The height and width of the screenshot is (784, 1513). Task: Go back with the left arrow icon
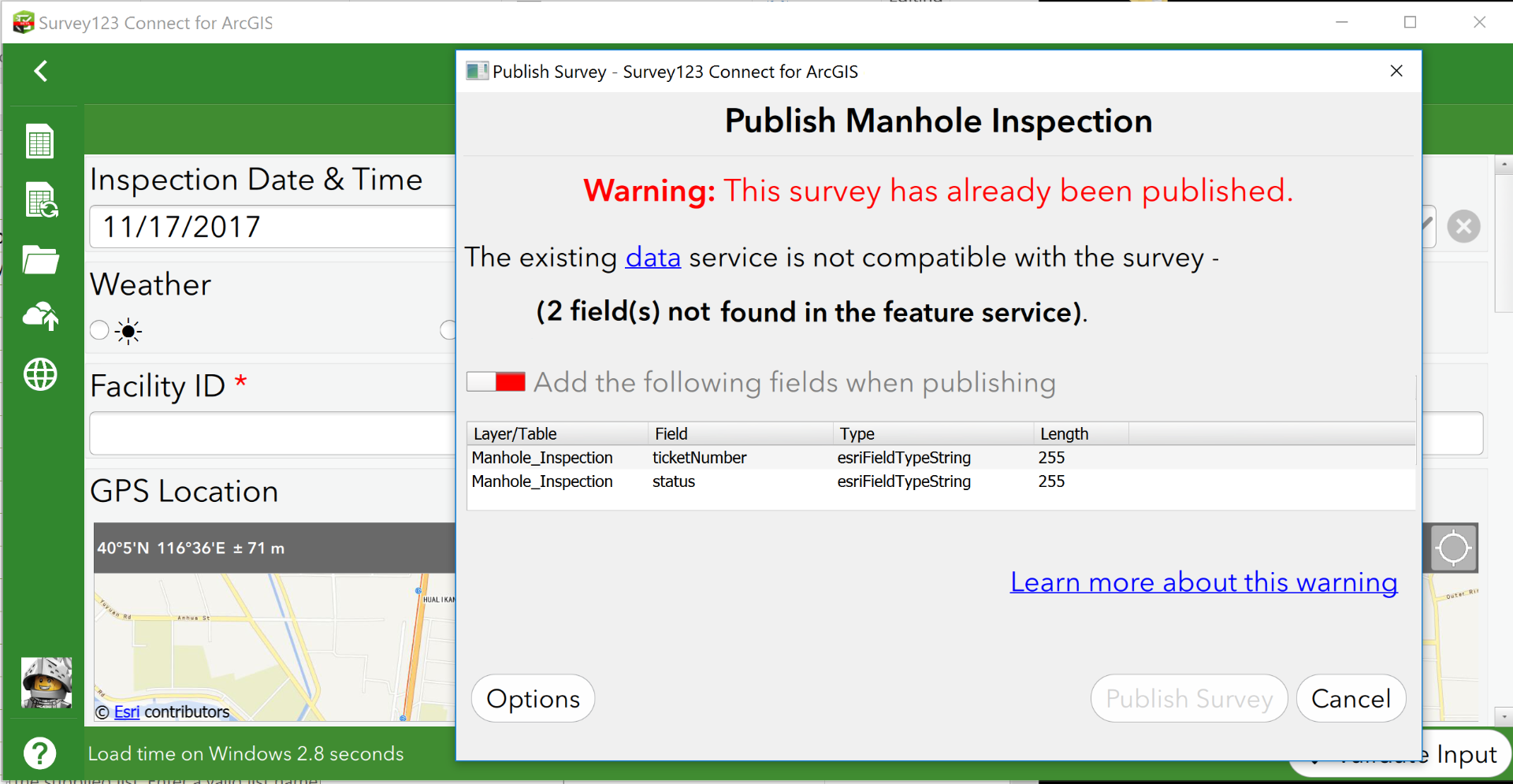pos(41,71)
